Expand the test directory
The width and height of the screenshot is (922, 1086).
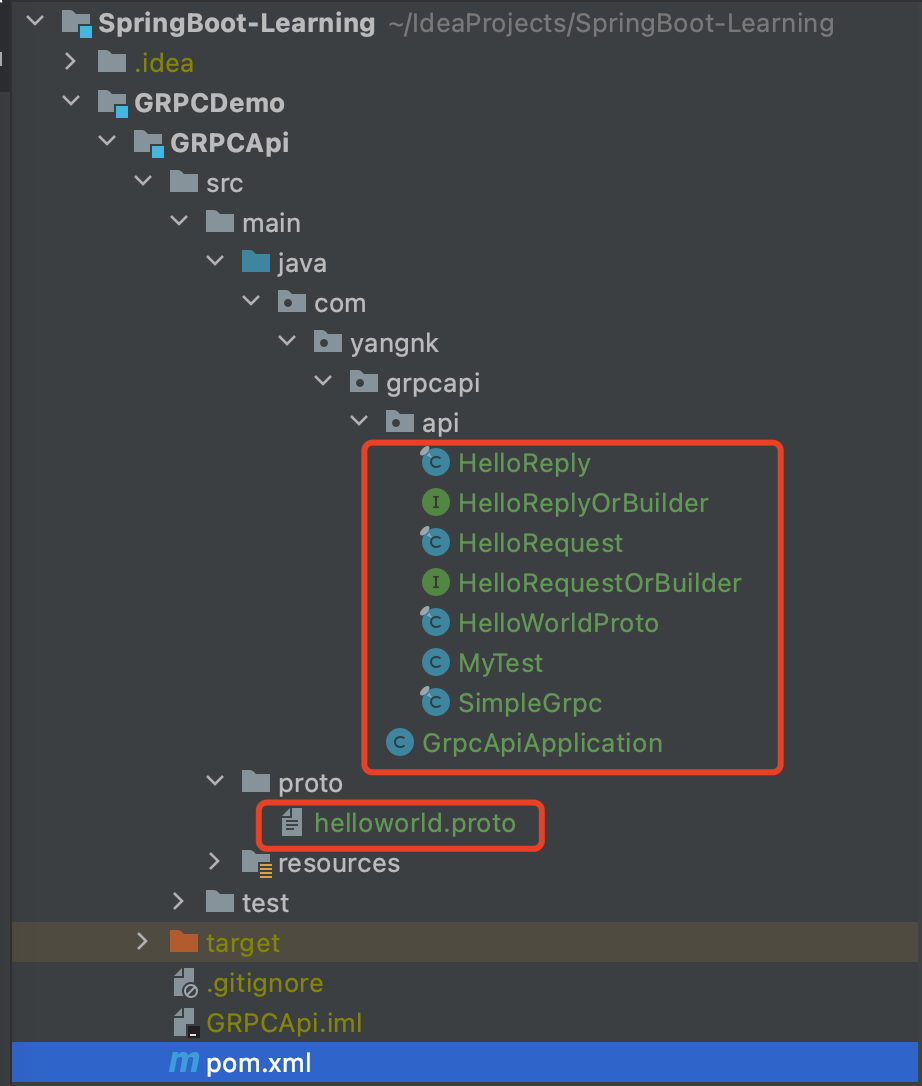[x=179, y=901]
